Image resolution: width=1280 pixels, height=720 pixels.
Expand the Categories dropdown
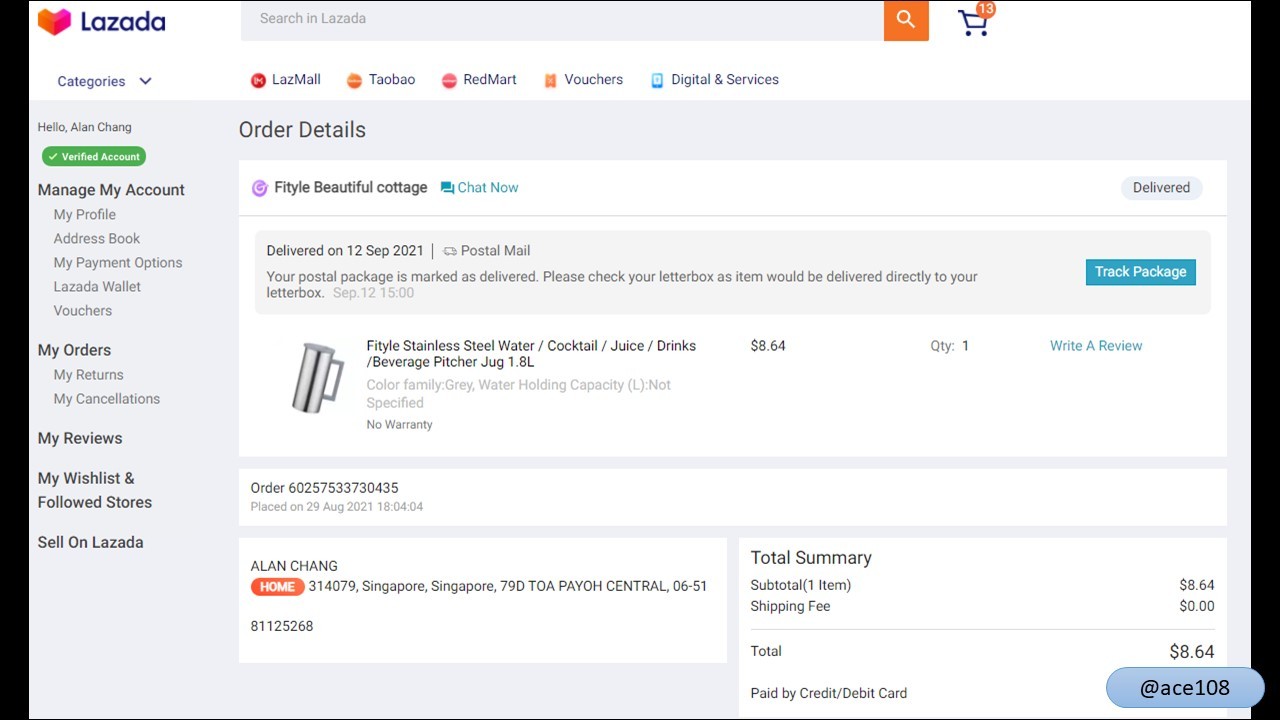(104, 82)
